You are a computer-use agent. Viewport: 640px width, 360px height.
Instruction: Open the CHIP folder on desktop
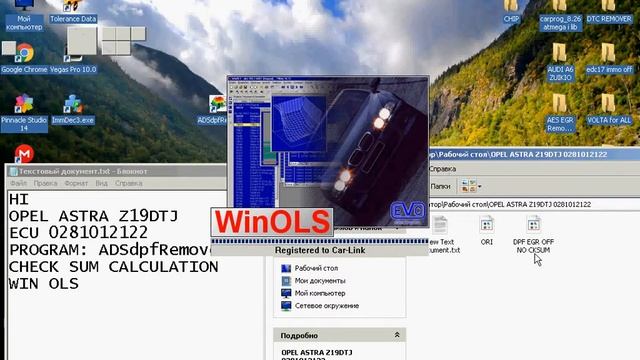(x=511, y=11)
